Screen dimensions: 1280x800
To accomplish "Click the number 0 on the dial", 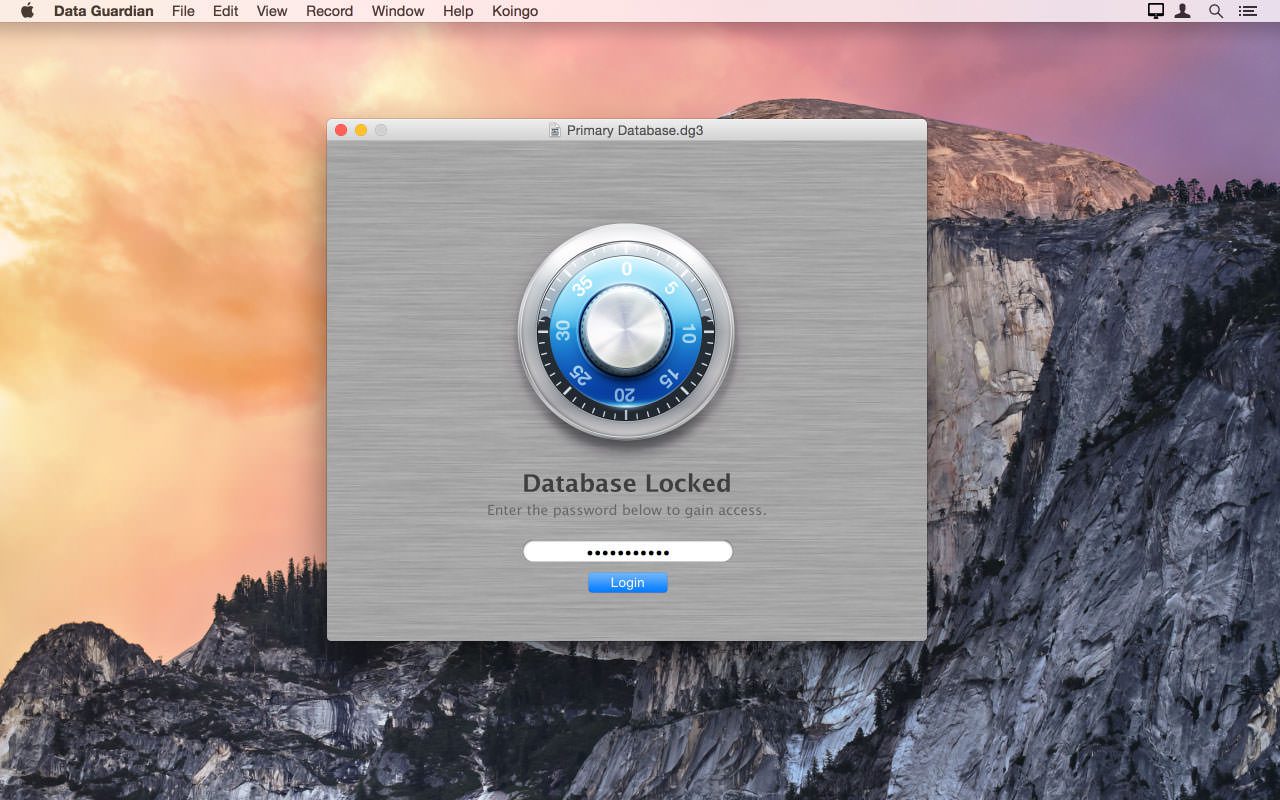I will tap(625, 270).
